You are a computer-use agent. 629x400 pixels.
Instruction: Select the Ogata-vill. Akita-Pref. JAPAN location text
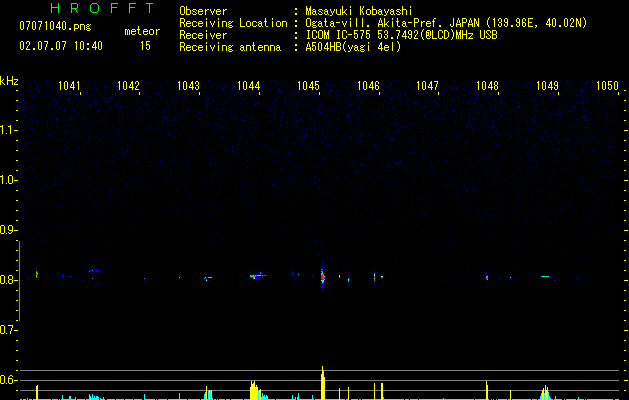click(446, 23)
